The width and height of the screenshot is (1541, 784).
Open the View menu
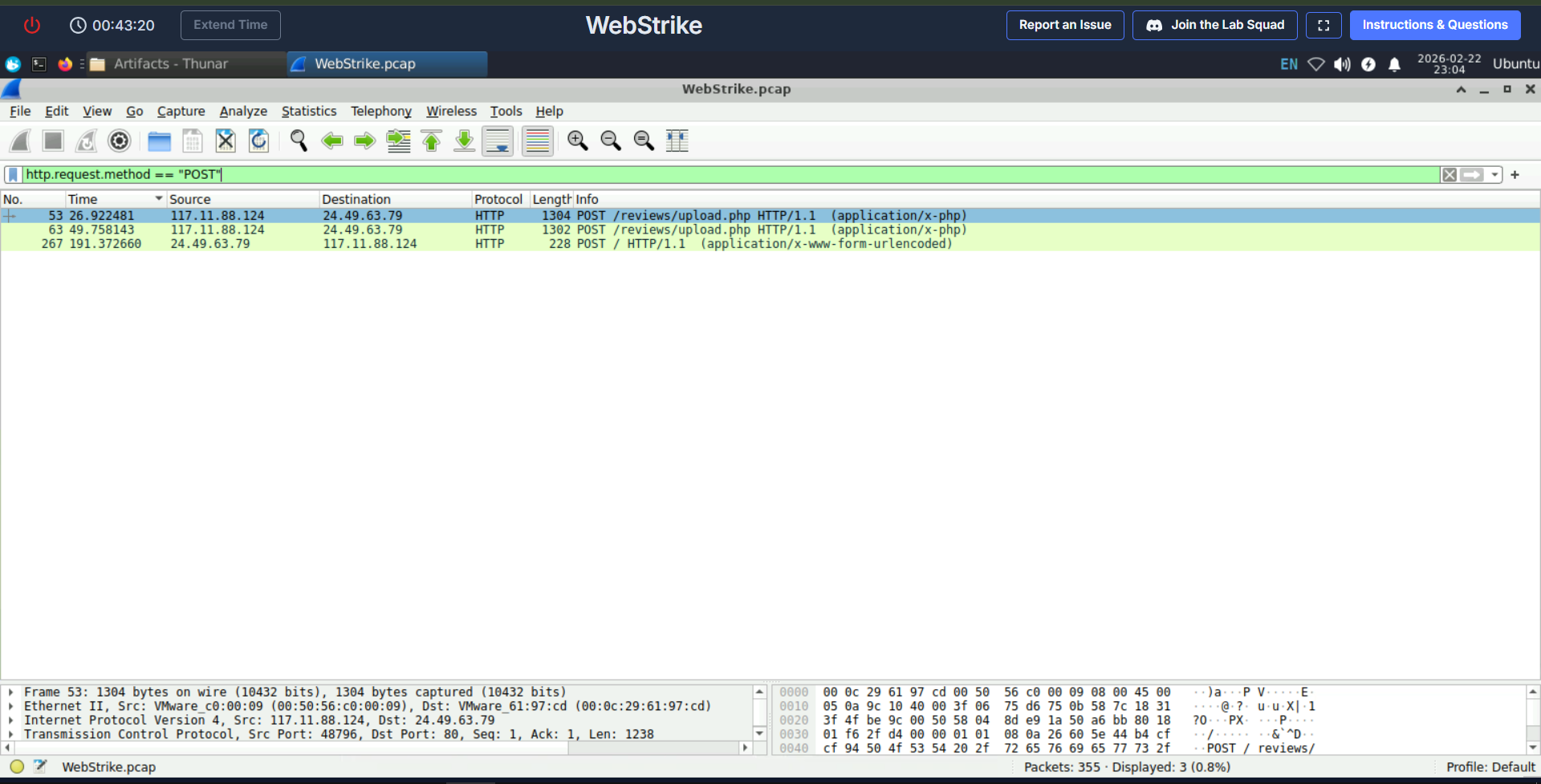click(x=97, y=111)
